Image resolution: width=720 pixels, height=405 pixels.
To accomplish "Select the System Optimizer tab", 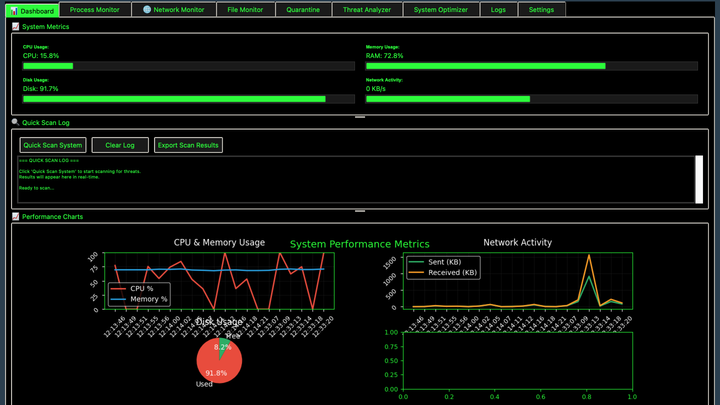I will click(440, 10).
